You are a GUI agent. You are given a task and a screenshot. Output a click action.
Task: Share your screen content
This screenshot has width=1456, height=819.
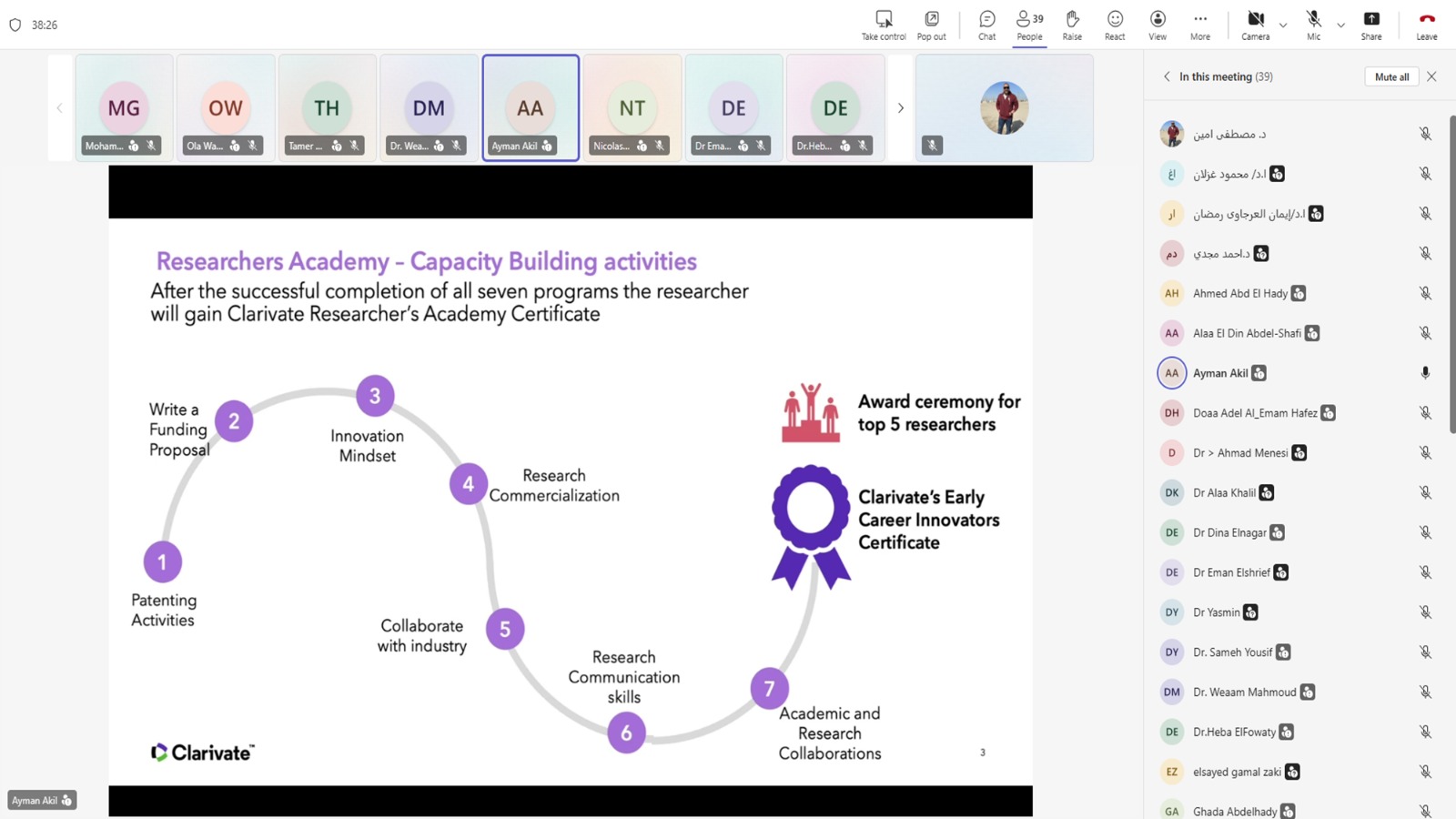[x=1370, y=25]
